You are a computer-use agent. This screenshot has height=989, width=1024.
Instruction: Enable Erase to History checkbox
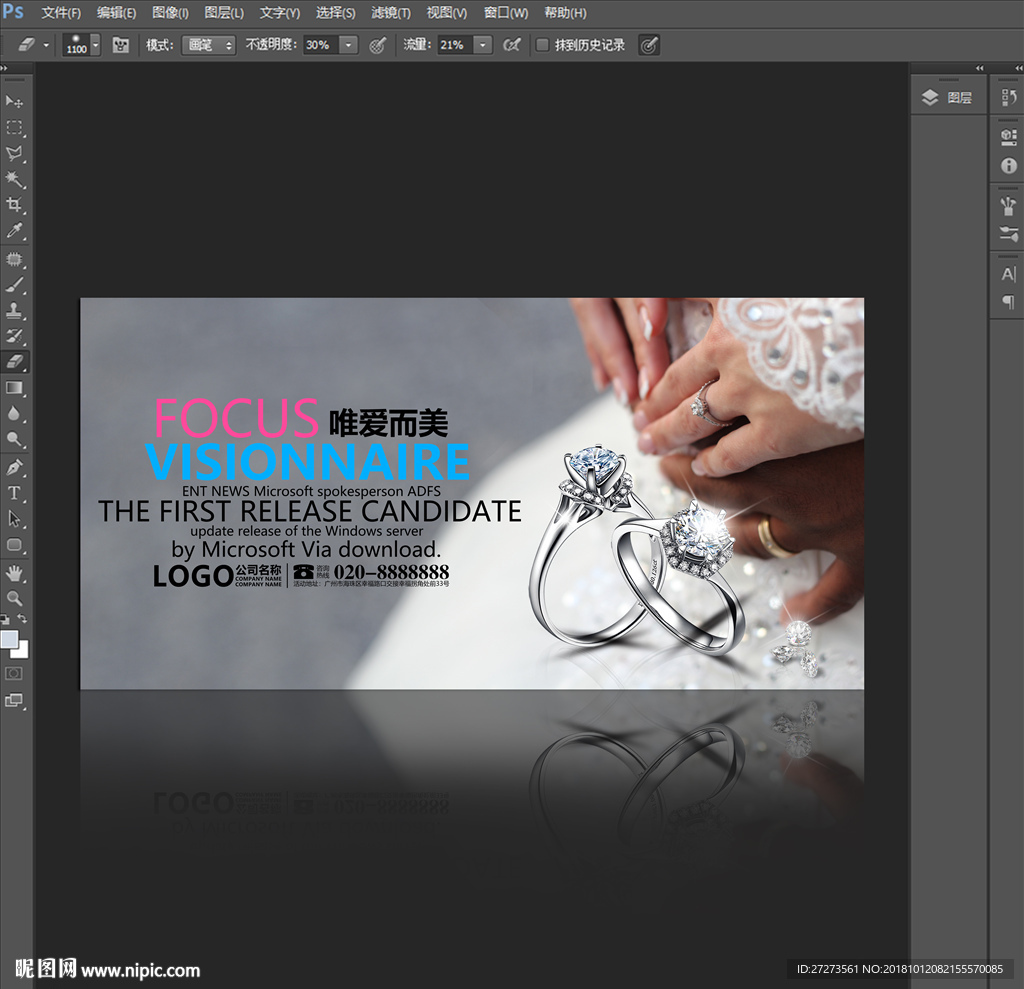[541, 45]
